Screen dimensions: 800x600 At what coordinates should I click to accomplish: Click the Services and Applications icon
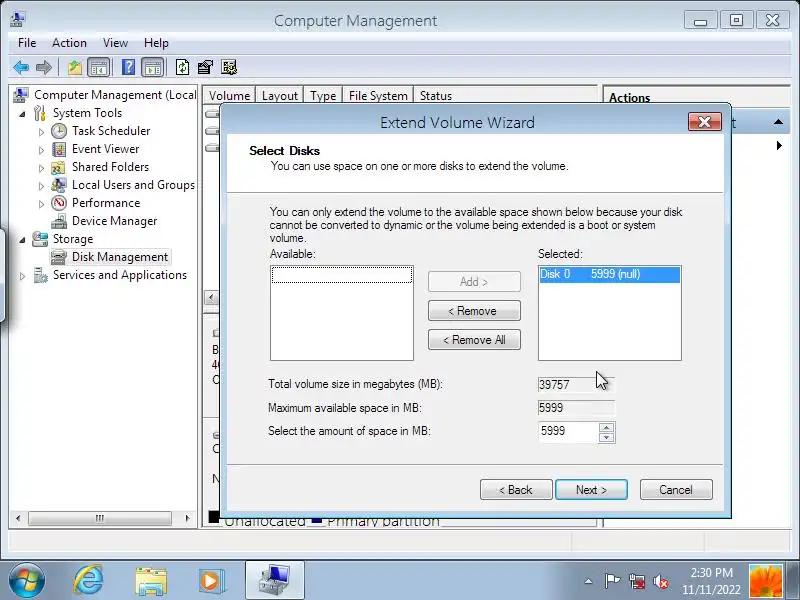coord(40,275)
